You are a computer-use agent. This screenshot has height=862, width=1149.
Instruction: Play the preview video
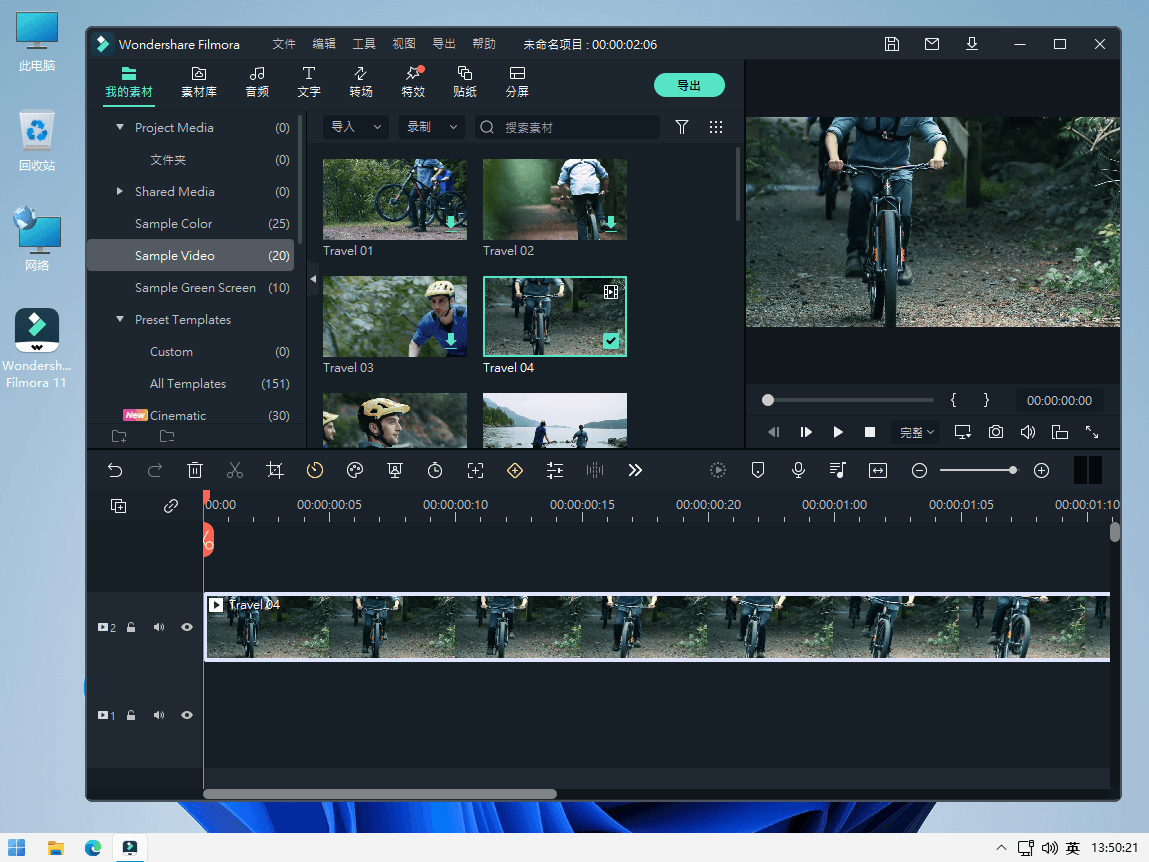838,432
